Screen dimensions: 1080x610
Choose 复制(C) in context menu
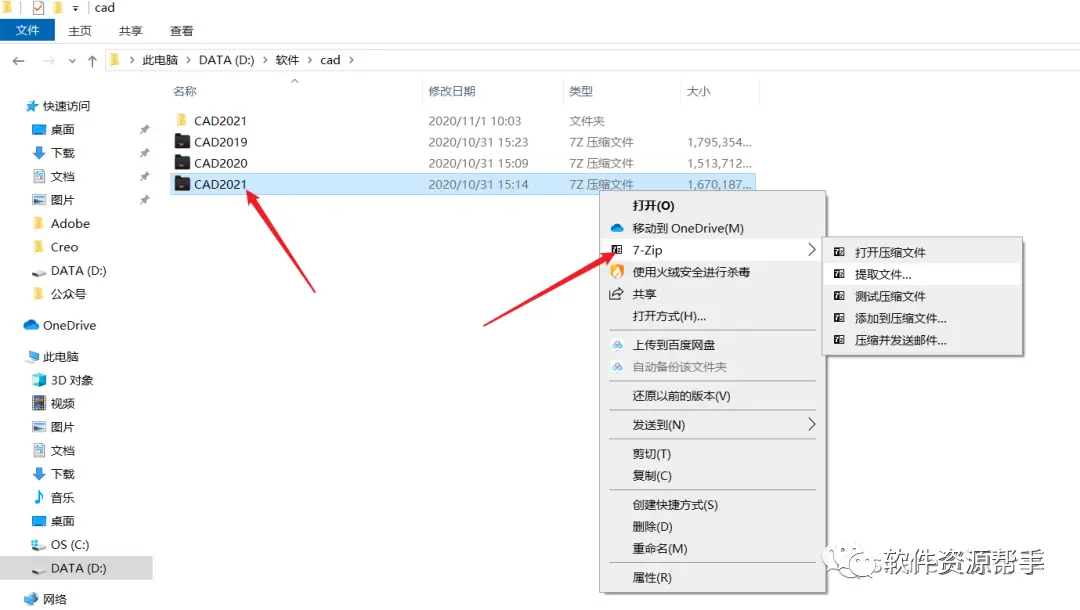pyautogui.click(x=712, y=475)
